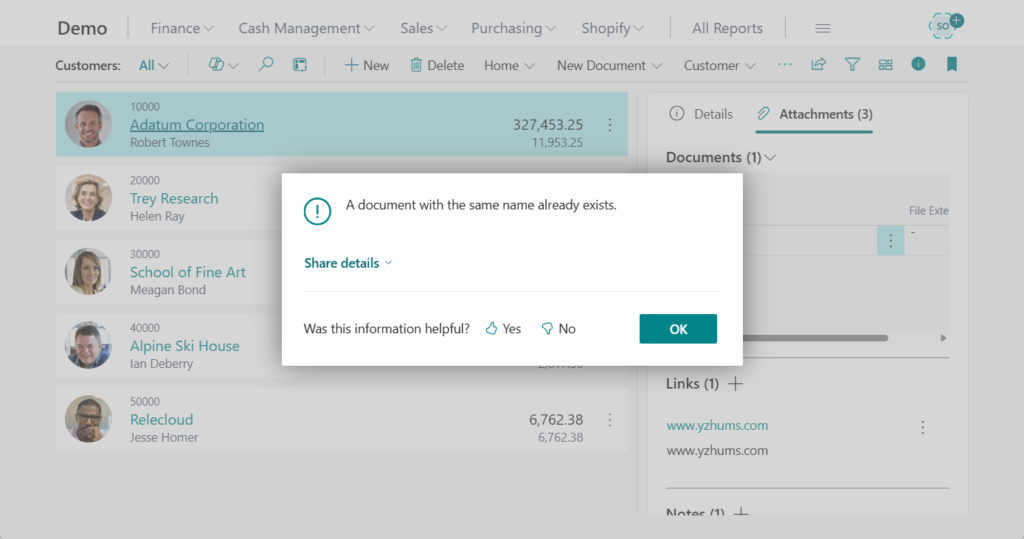Open the information FactBox icon

point(918,65)
